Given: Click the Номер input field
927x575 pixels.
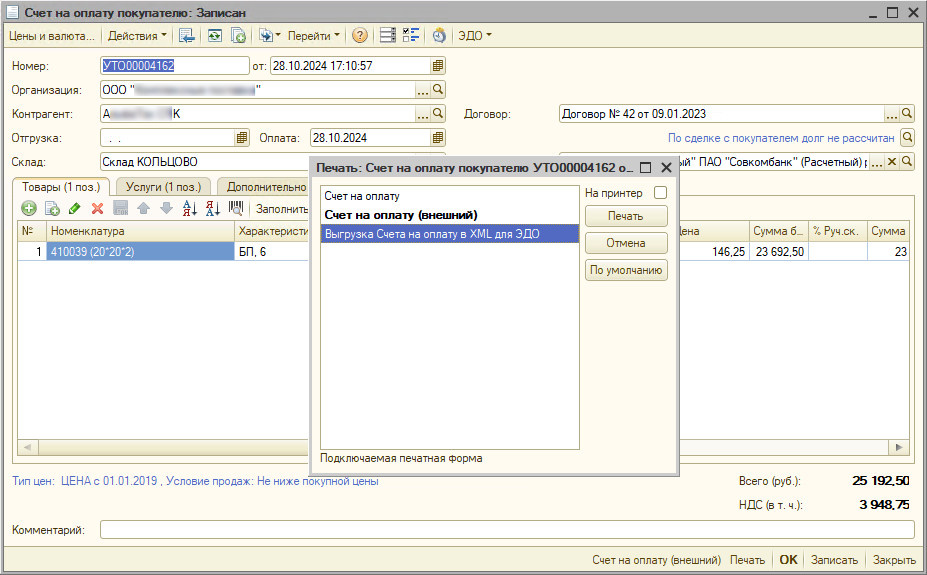Looking at the screenshot, I should 174,66.
